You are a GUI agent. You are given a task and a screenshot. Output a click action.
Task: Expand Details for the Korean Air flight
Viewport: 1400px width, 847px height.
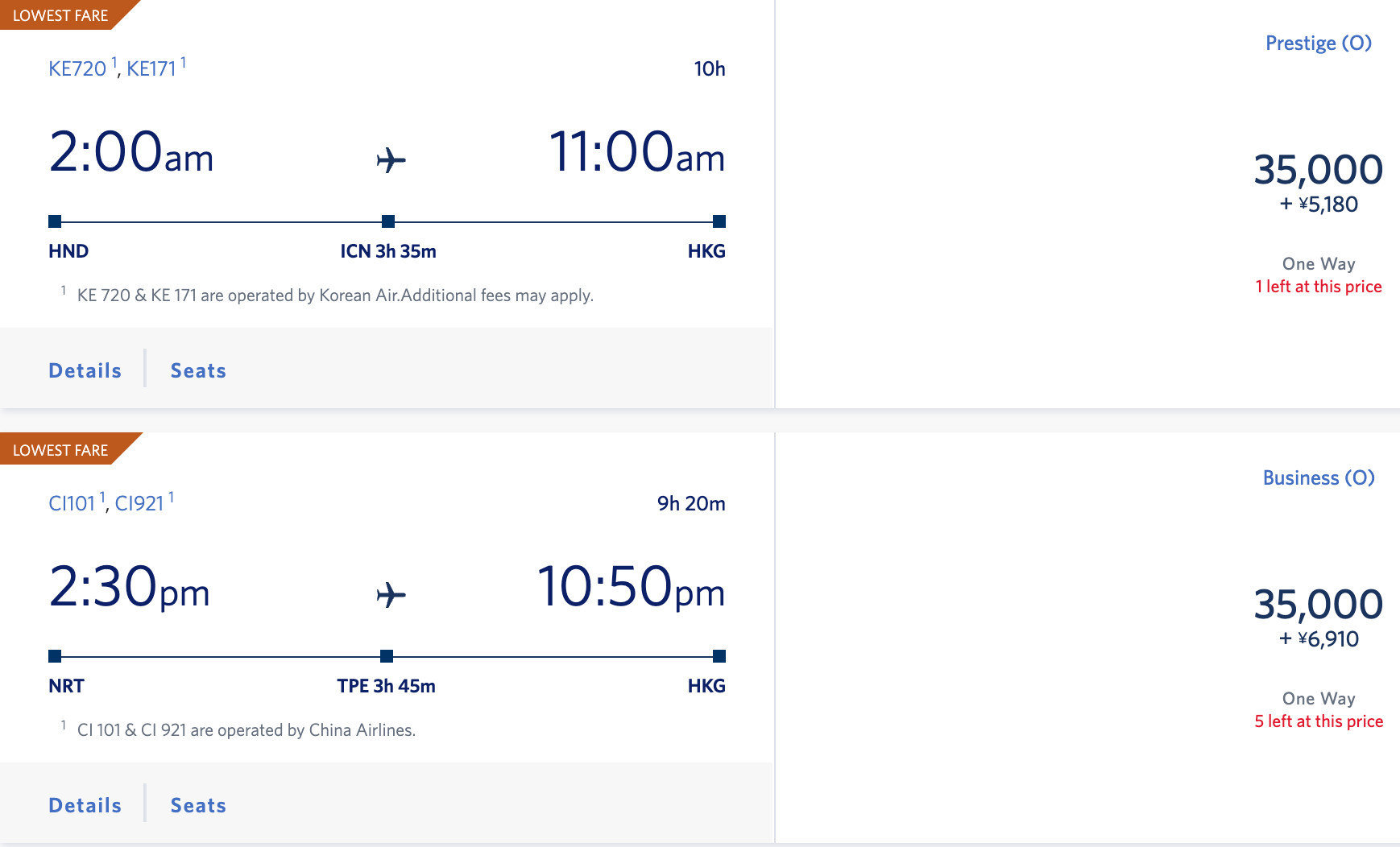click(x=85, y=370)
